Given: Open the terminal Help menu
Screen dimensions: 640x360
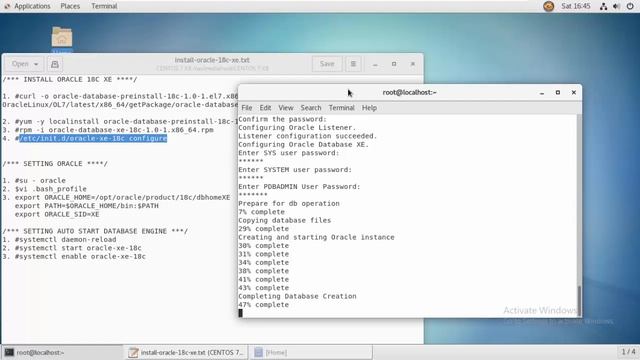Looking at the screenshot, I should pyautogui.click(x=369, y=108).
